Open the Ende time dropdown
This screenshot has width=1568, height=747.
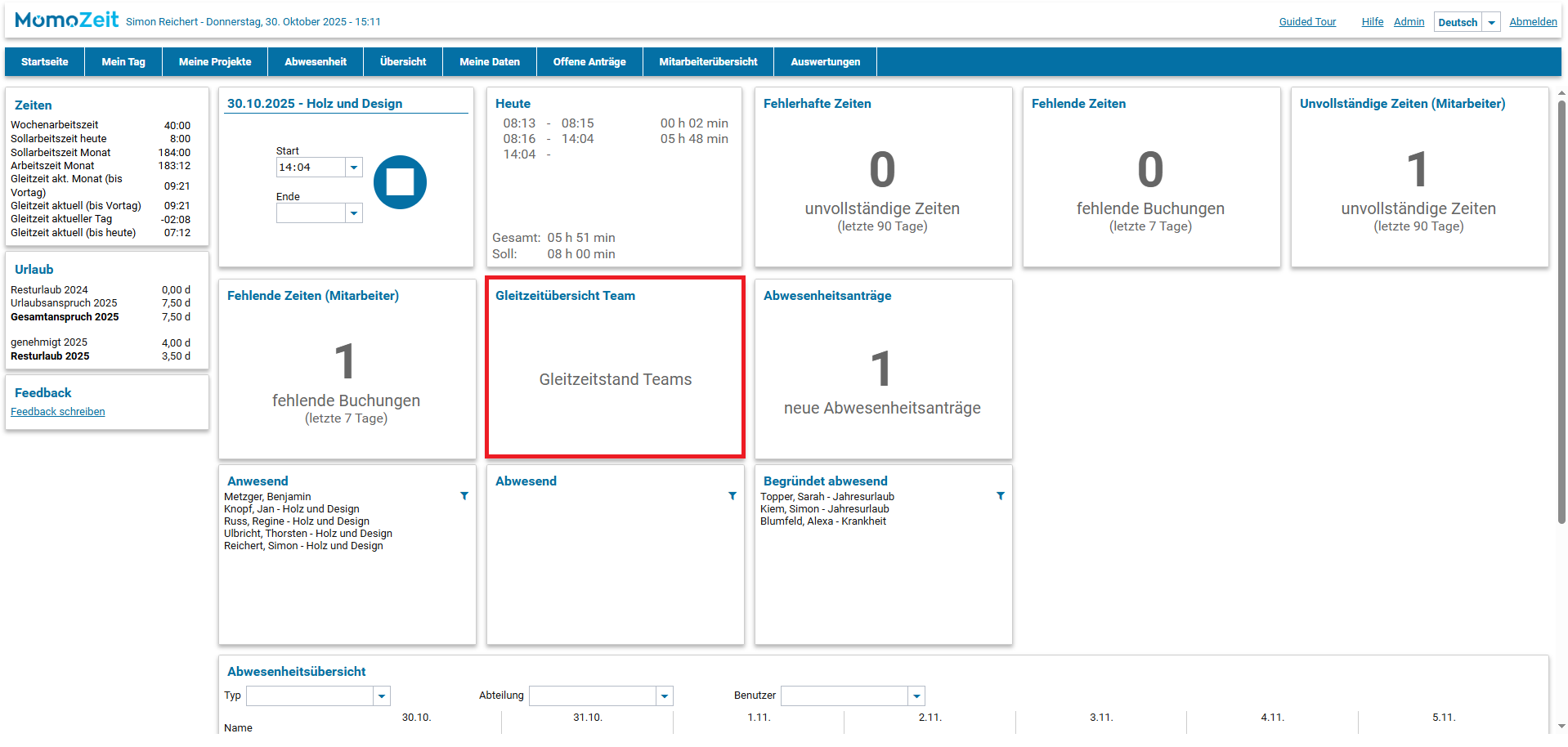click(354, 213)
